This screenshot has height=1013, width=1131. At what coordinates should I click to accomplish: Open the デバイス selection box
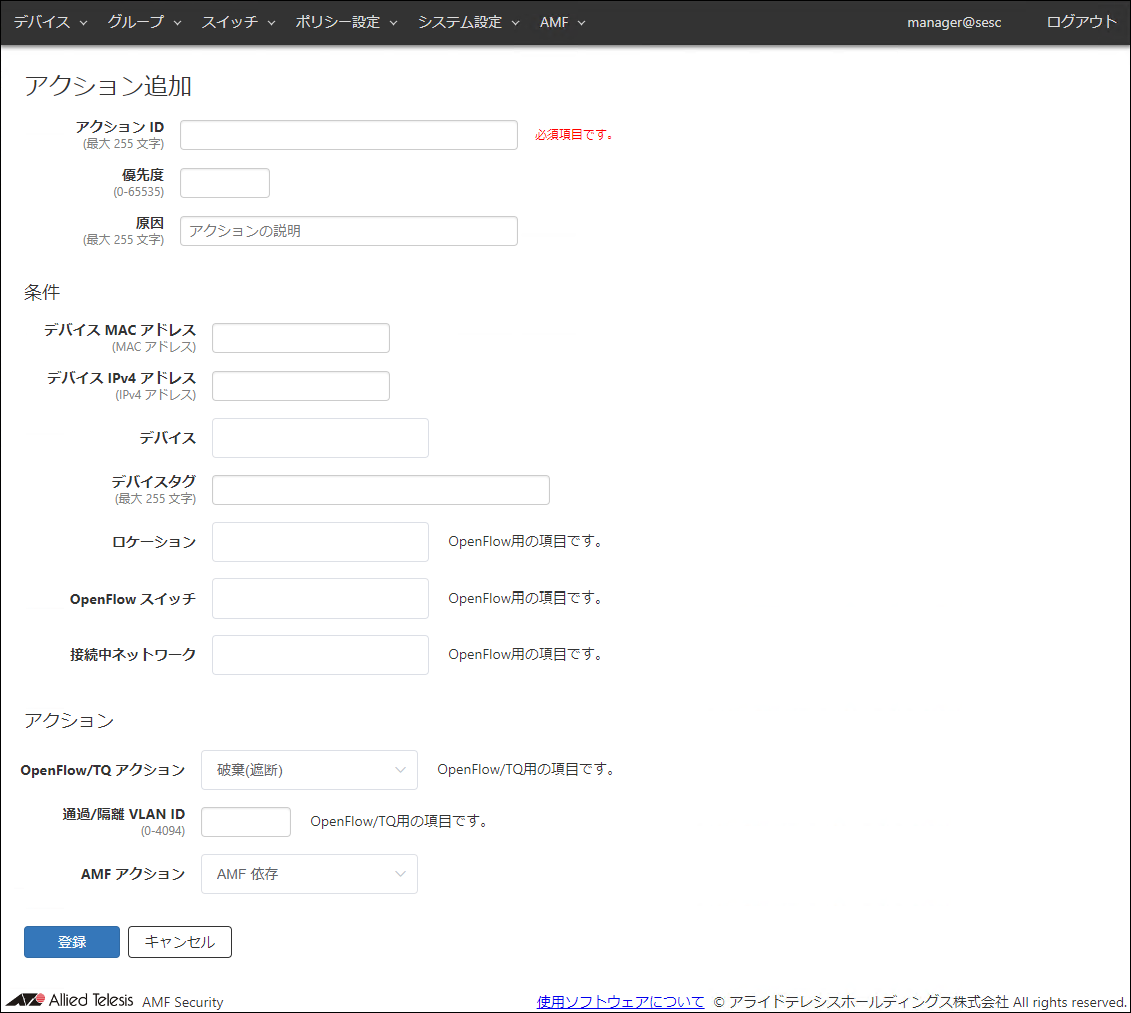[x=320, y=438]
